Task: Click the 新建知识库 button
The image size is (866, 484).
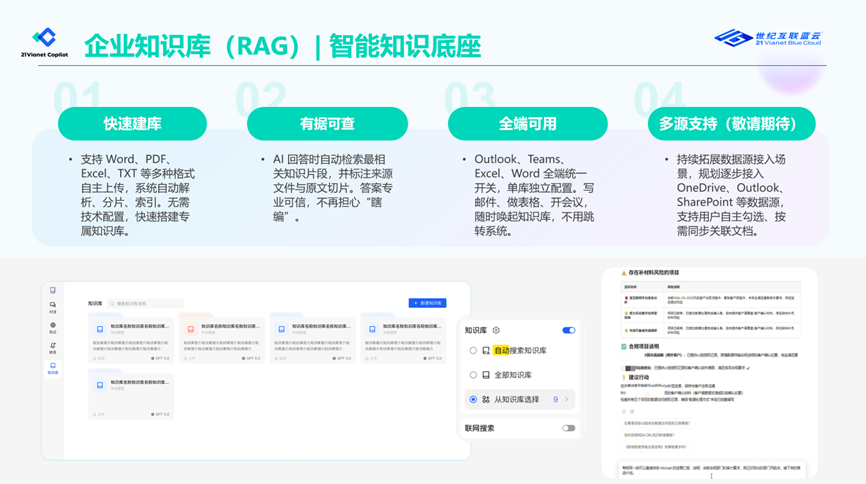Action: tap(427, 303)
